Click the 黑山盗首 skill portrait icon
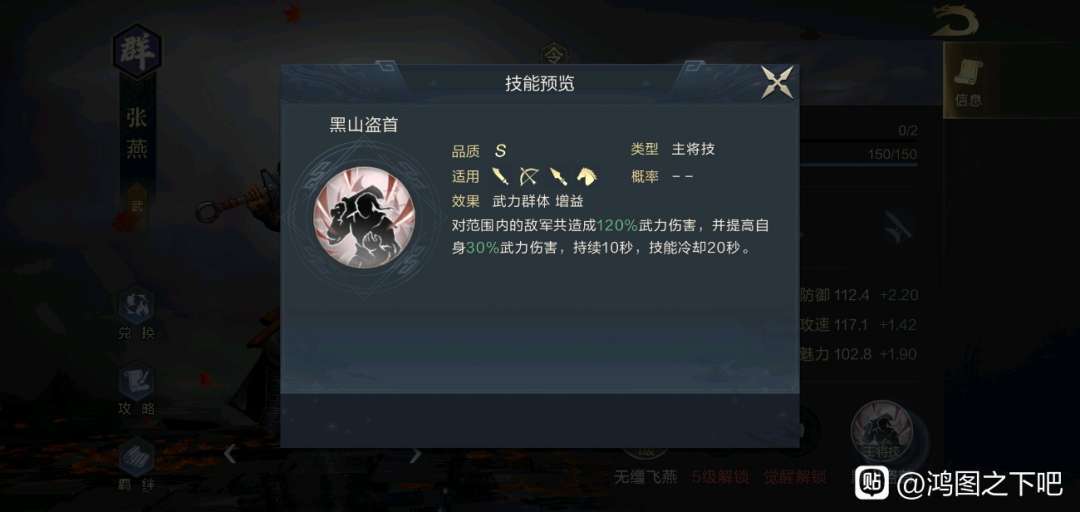This screenshot has width=1080, height=512. click(364, 217)
